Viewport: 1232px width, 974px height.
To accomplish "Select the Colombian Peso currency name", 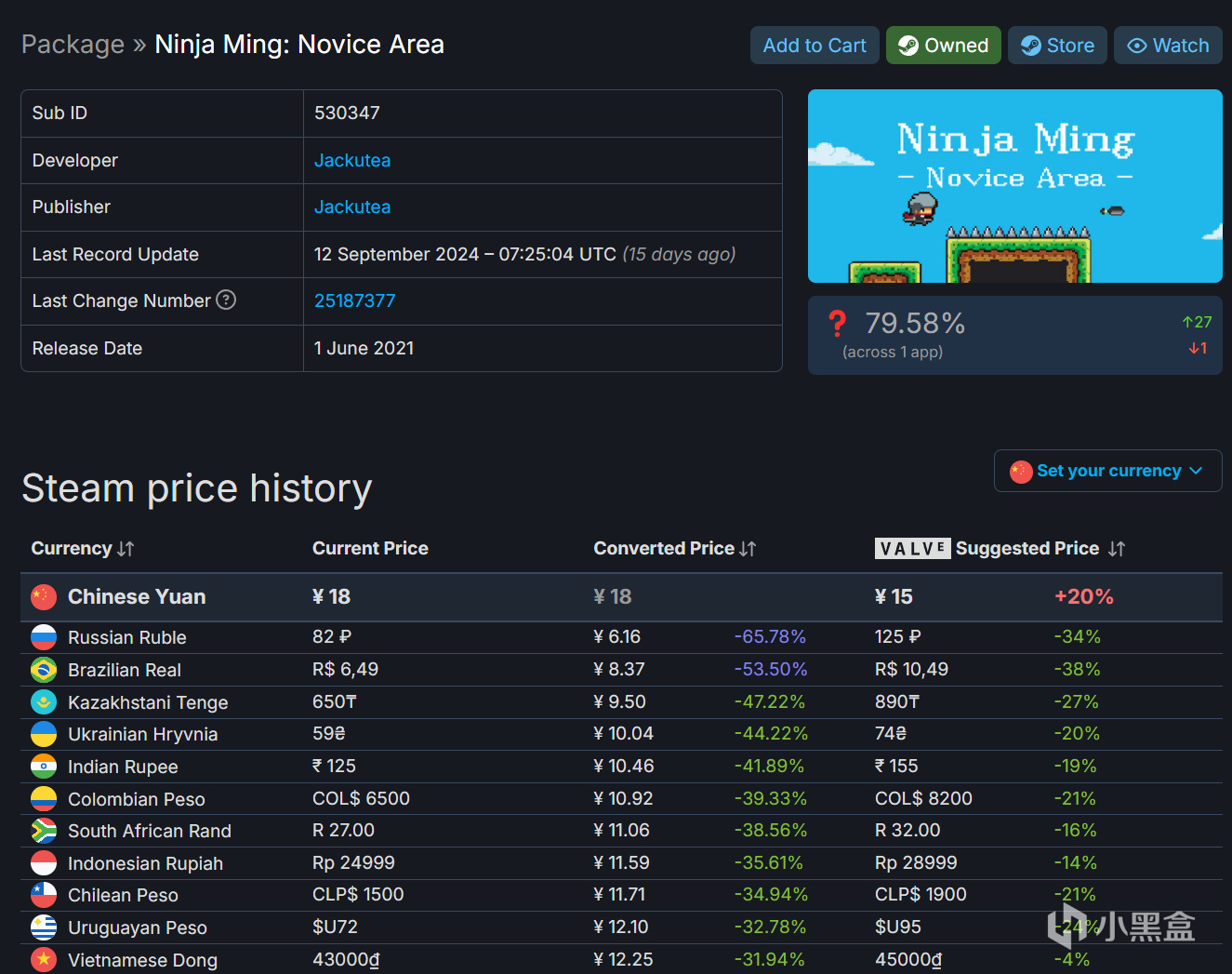I will [x=137, y=799].
